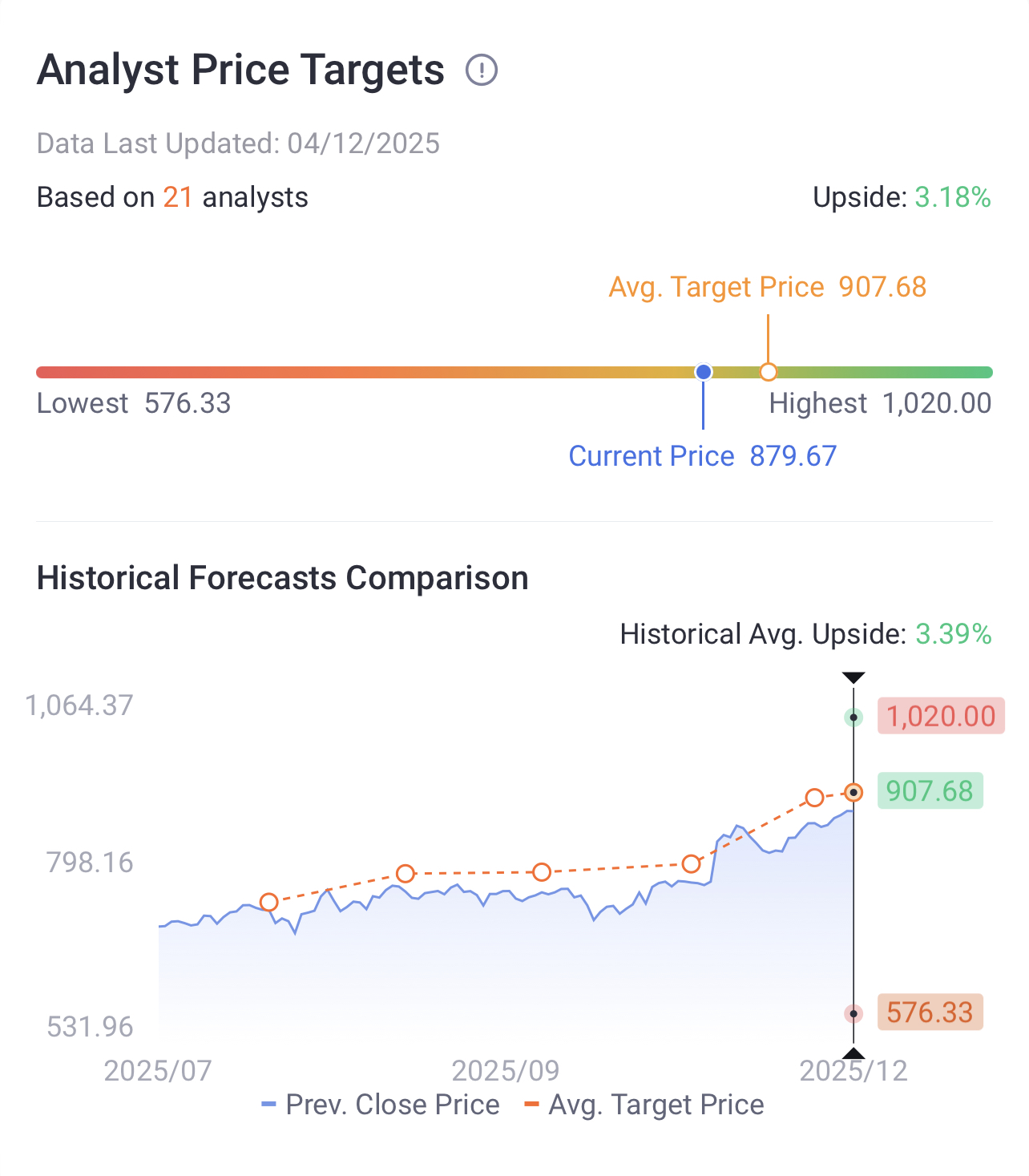1029x1176 pixels.
Task: Click the first orange target point on chart
Action: 269,903
